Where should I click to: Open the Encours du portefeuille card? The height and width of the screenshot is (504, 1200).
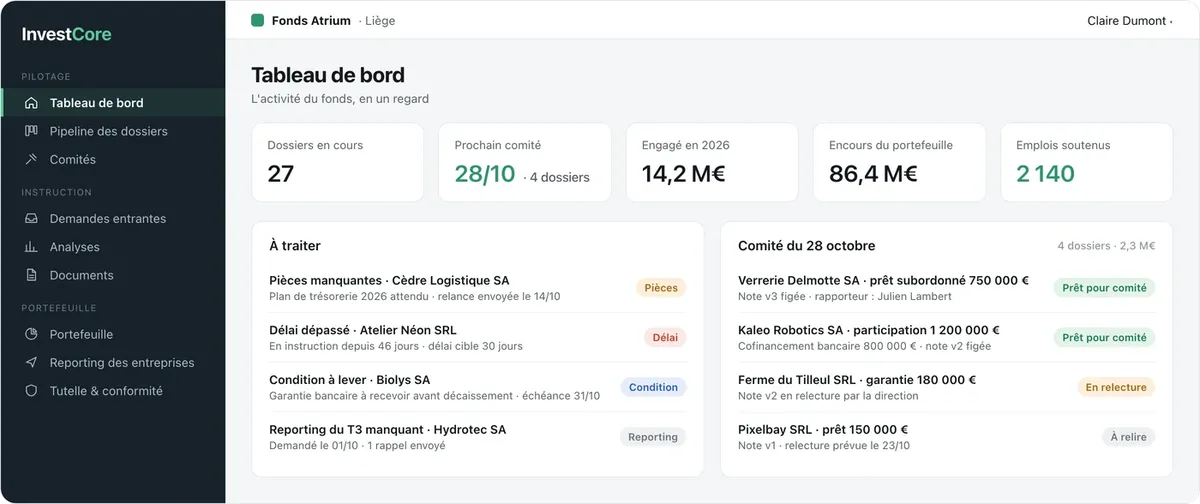(899, 162)
